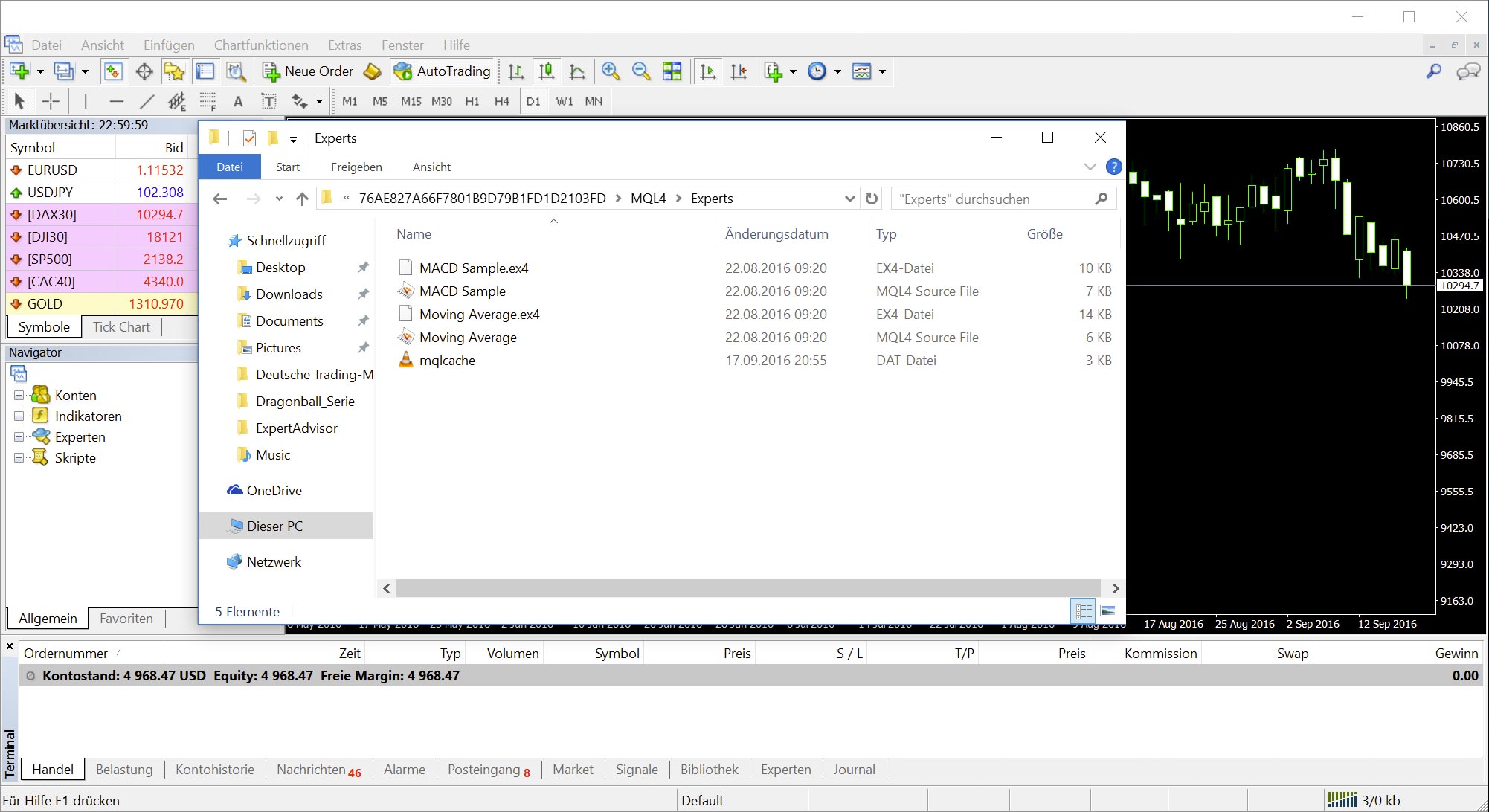
Task: Toggle AutoTrading on or off
Action: pos(443,71)
